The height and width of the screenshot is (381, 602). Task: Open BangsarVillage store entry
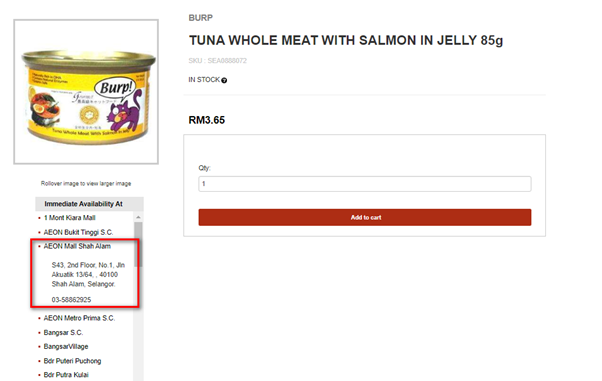tap(66, 346)
